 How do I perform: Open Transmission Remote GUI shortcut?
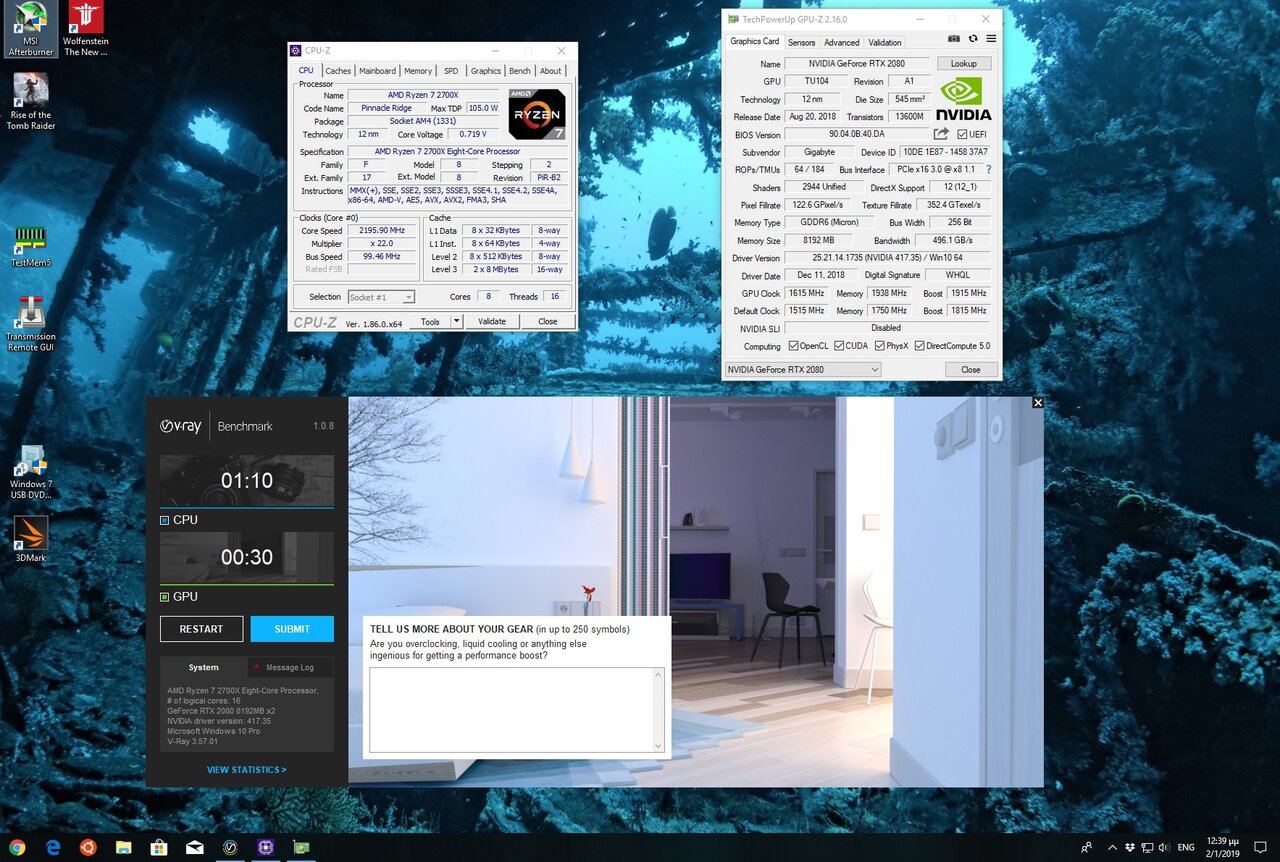[31, 323]
